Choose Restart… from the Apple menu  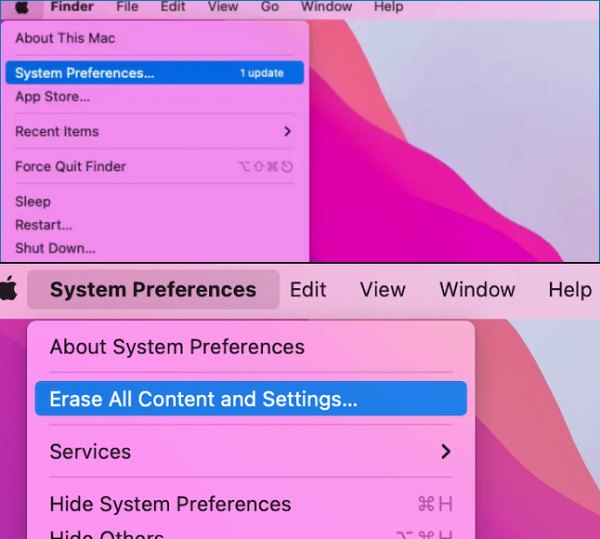(x=44, y=225)
